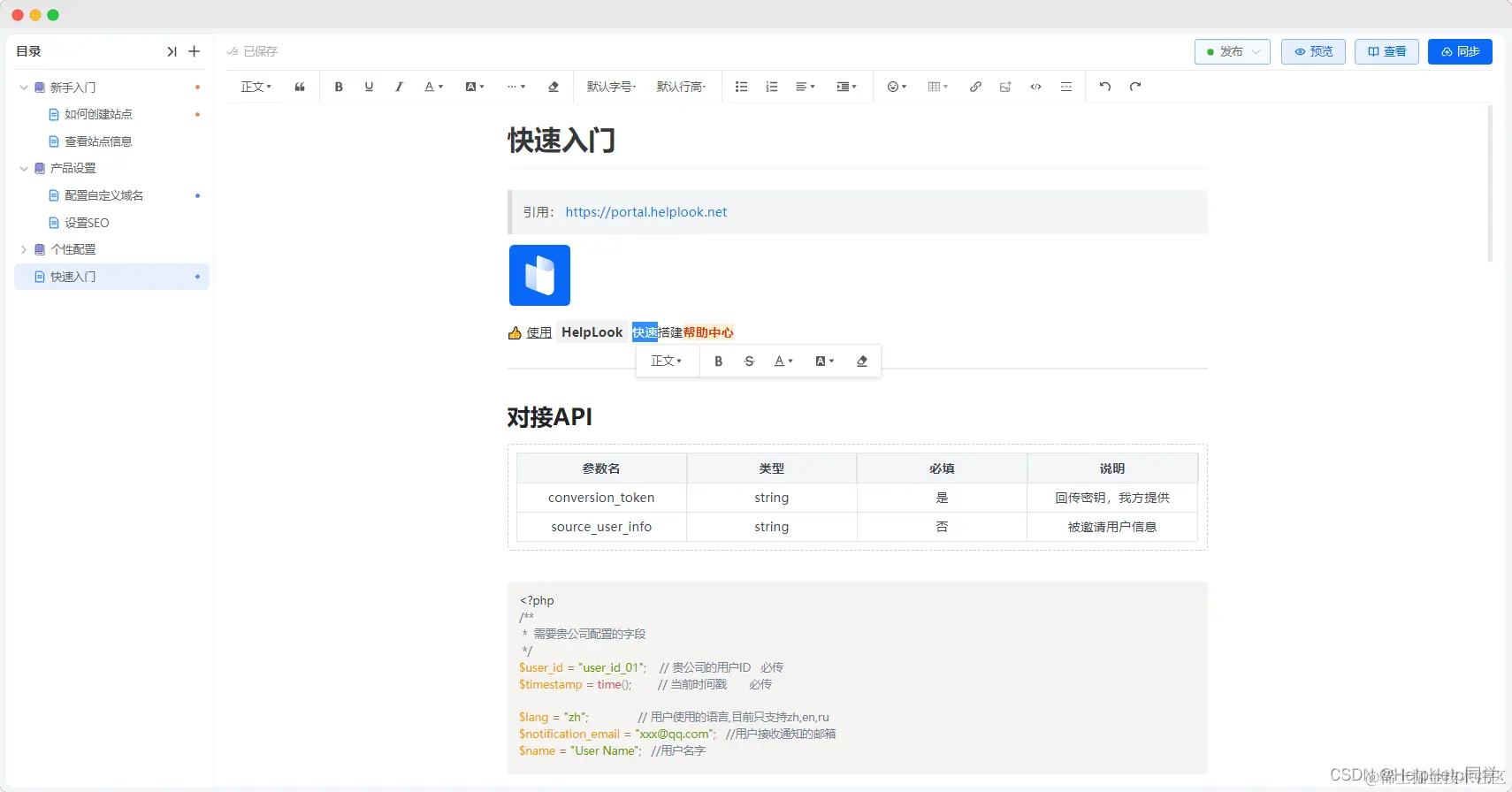1512x792 pixels.
Task: Open the emoji picker
Action: pos(897,87)
